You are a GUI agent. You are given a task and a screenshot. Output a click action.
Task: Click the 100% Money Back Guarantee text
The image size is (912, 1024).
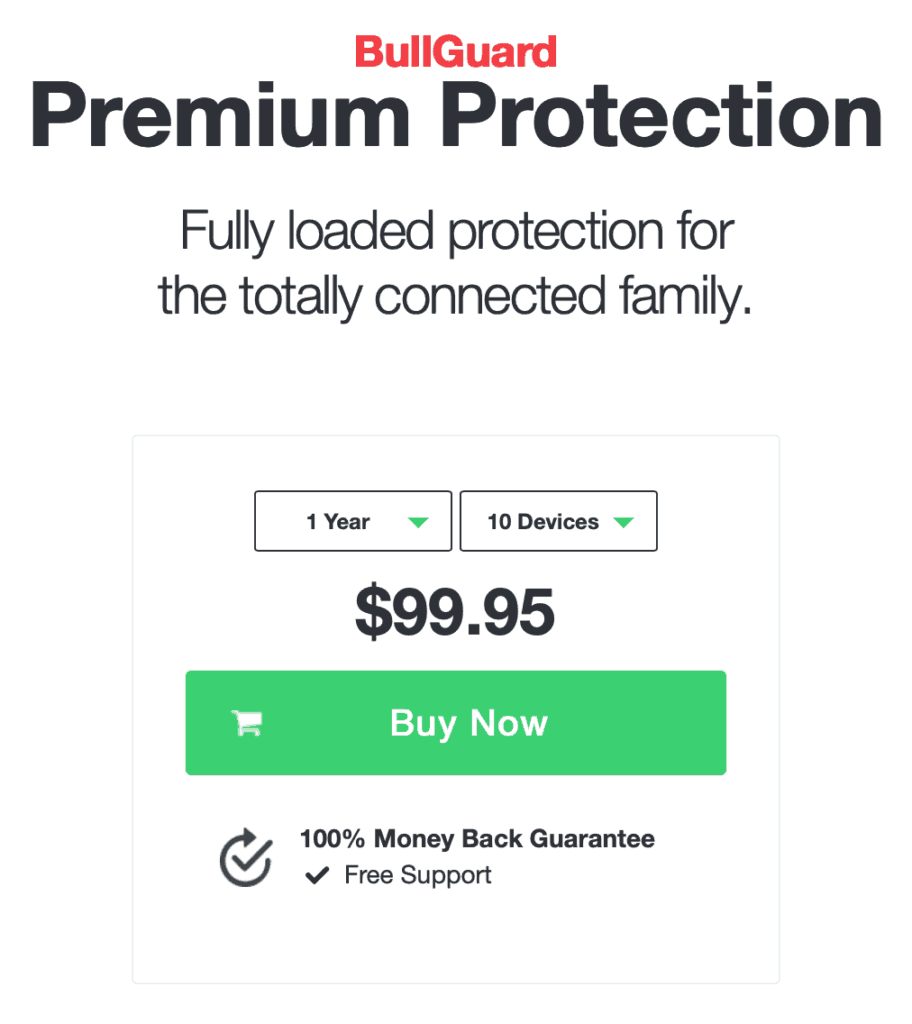pyautogui.click(x=478, y=839)
